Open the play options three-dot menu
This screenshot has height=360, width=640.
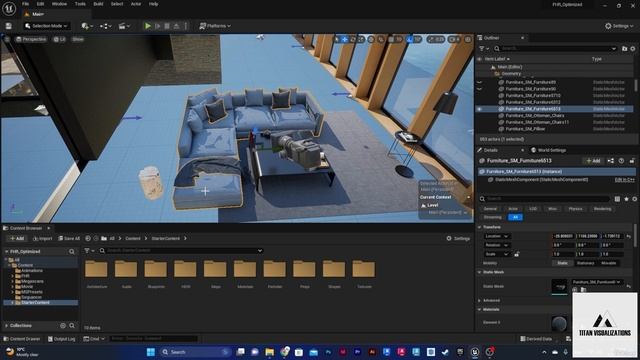186,26
